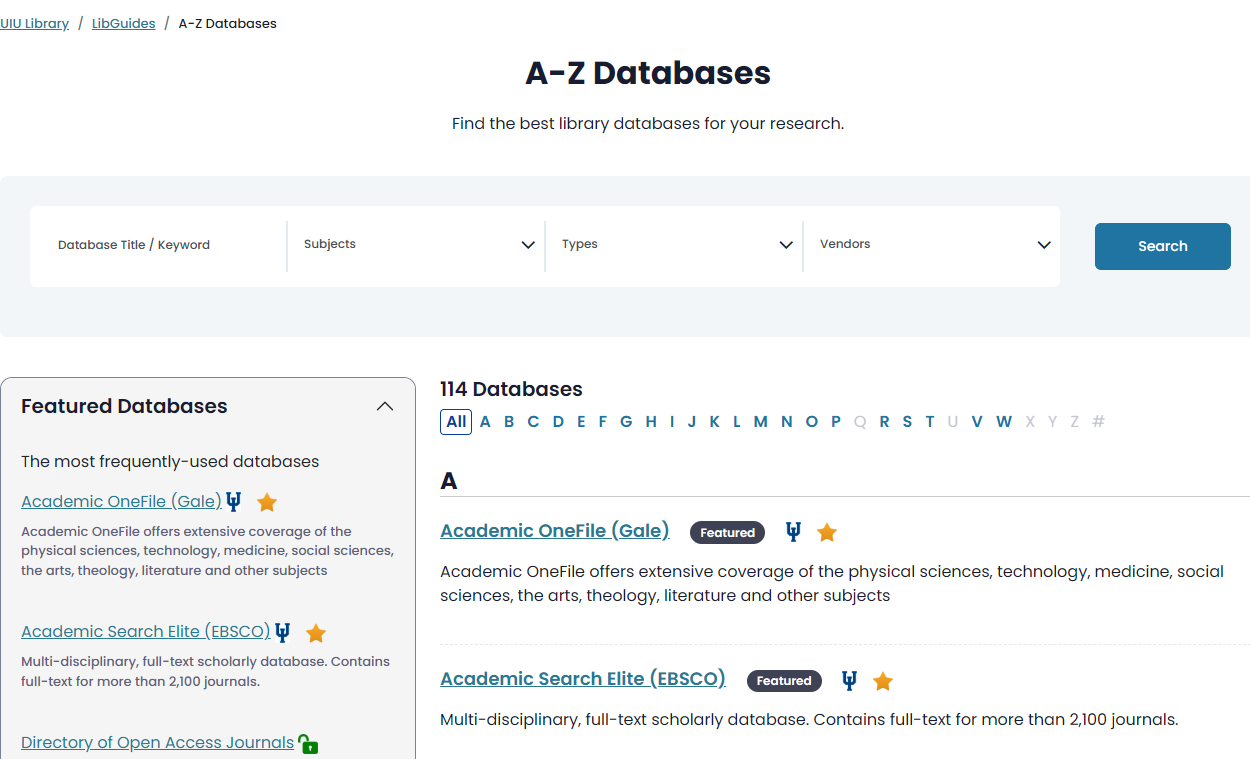
Task: Open Academic OneFile (Gale) in sidebar
Action: click(122, 502)
